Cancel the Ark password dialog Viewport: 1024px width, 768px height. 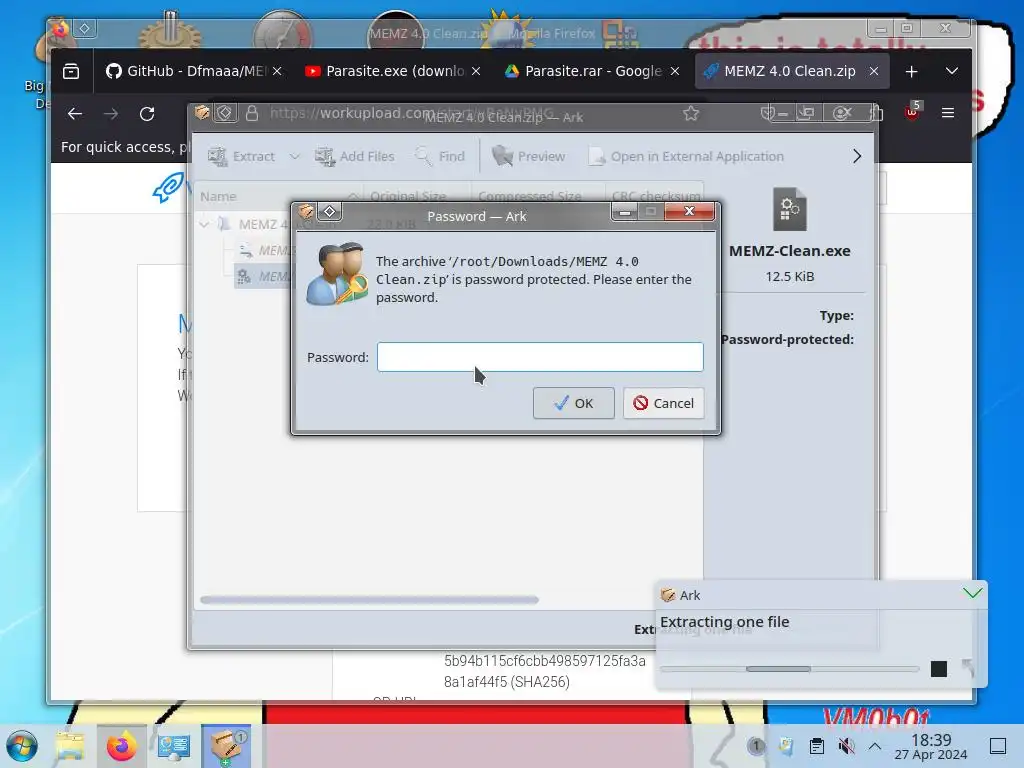click(x=664, y=403)
